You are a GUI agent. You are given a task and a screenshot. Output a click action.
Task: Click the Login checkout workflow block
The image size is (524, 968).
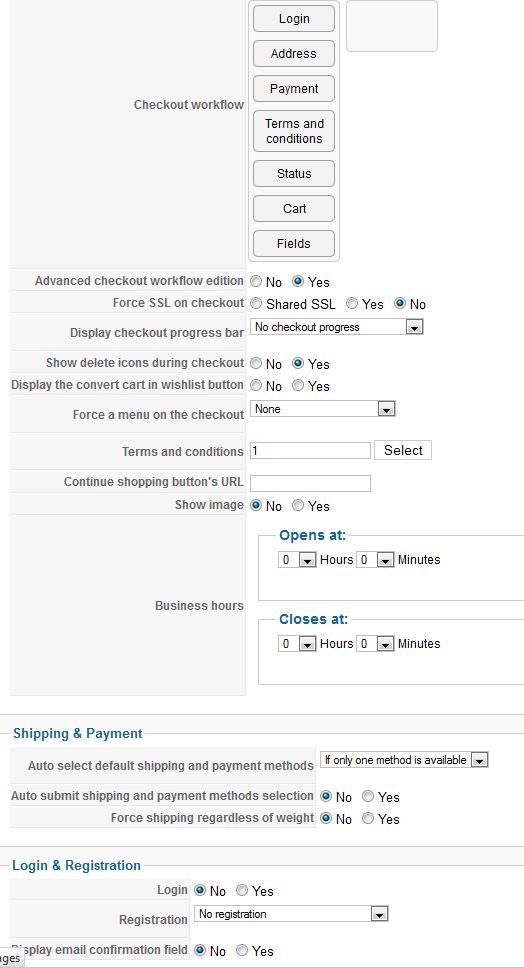click(x=294, y=19)
